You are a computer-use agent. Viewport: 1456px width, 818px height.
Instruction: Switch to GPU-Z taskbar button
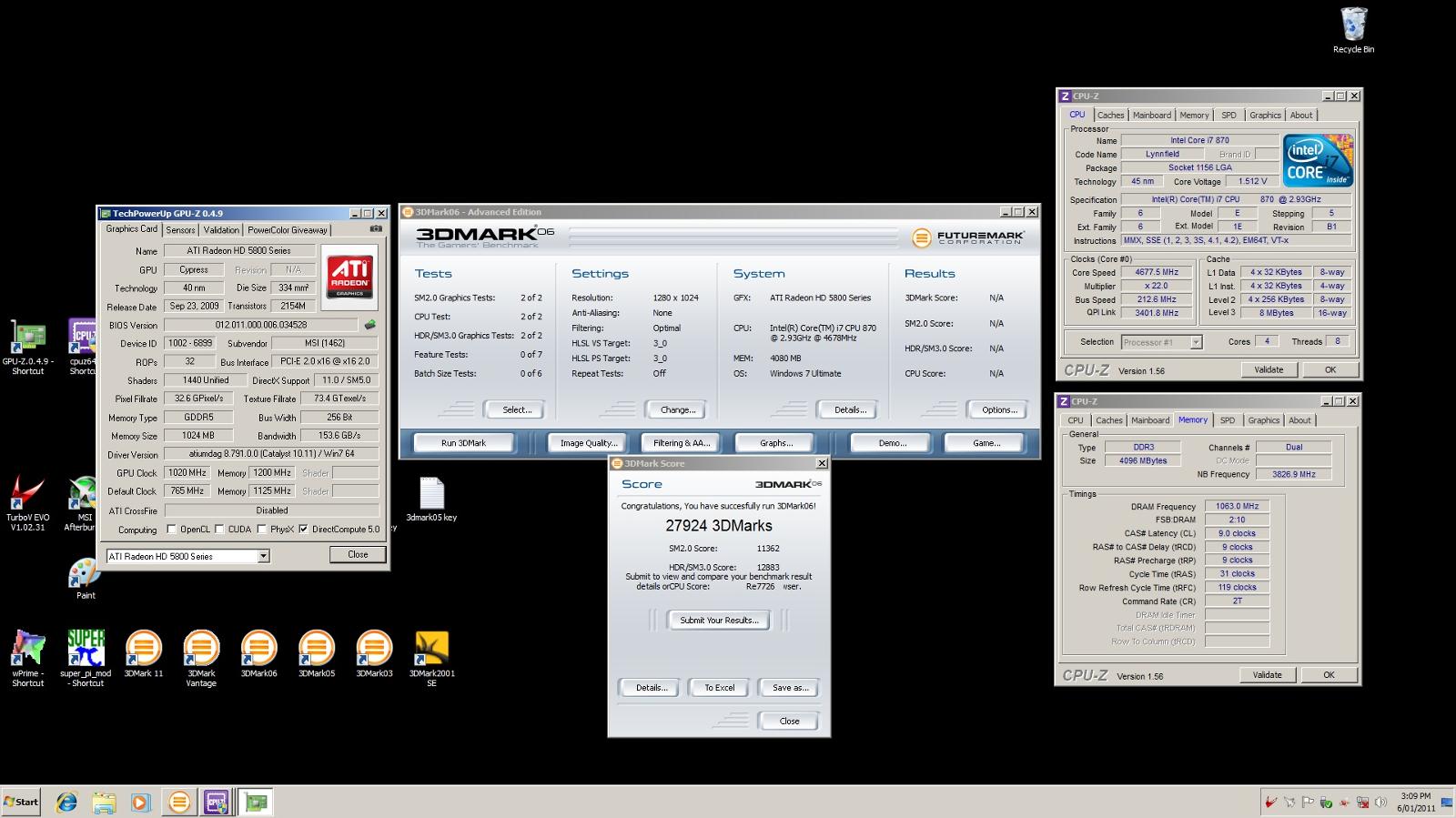pyautogui.click(x=256, y=803)
